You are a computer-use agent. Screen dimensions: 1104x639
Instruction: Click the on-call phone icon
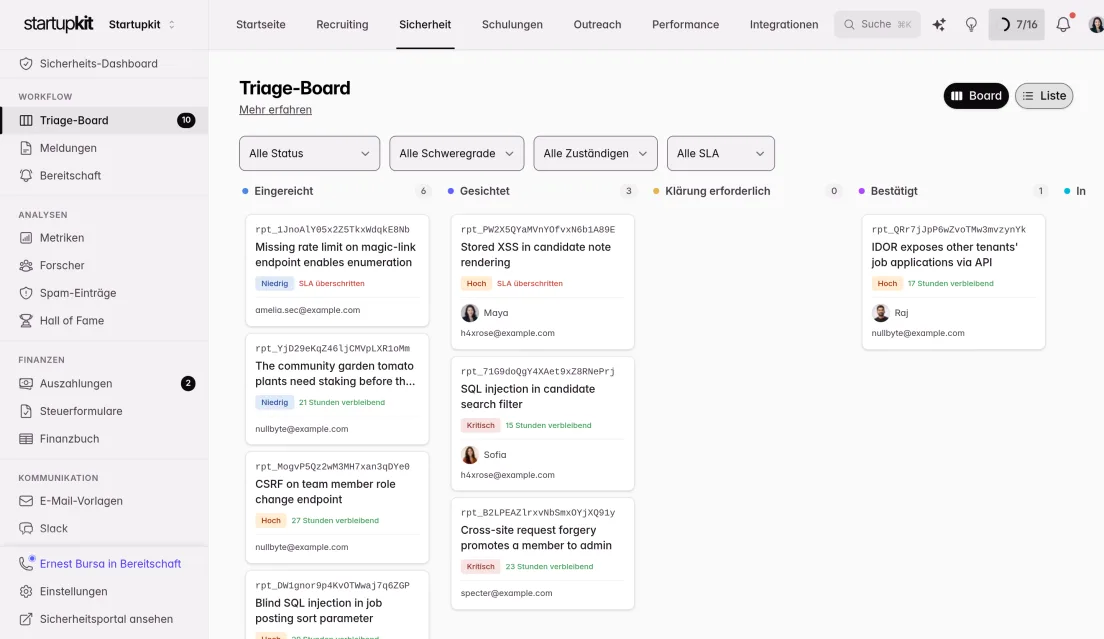click(x=26, y=564)
